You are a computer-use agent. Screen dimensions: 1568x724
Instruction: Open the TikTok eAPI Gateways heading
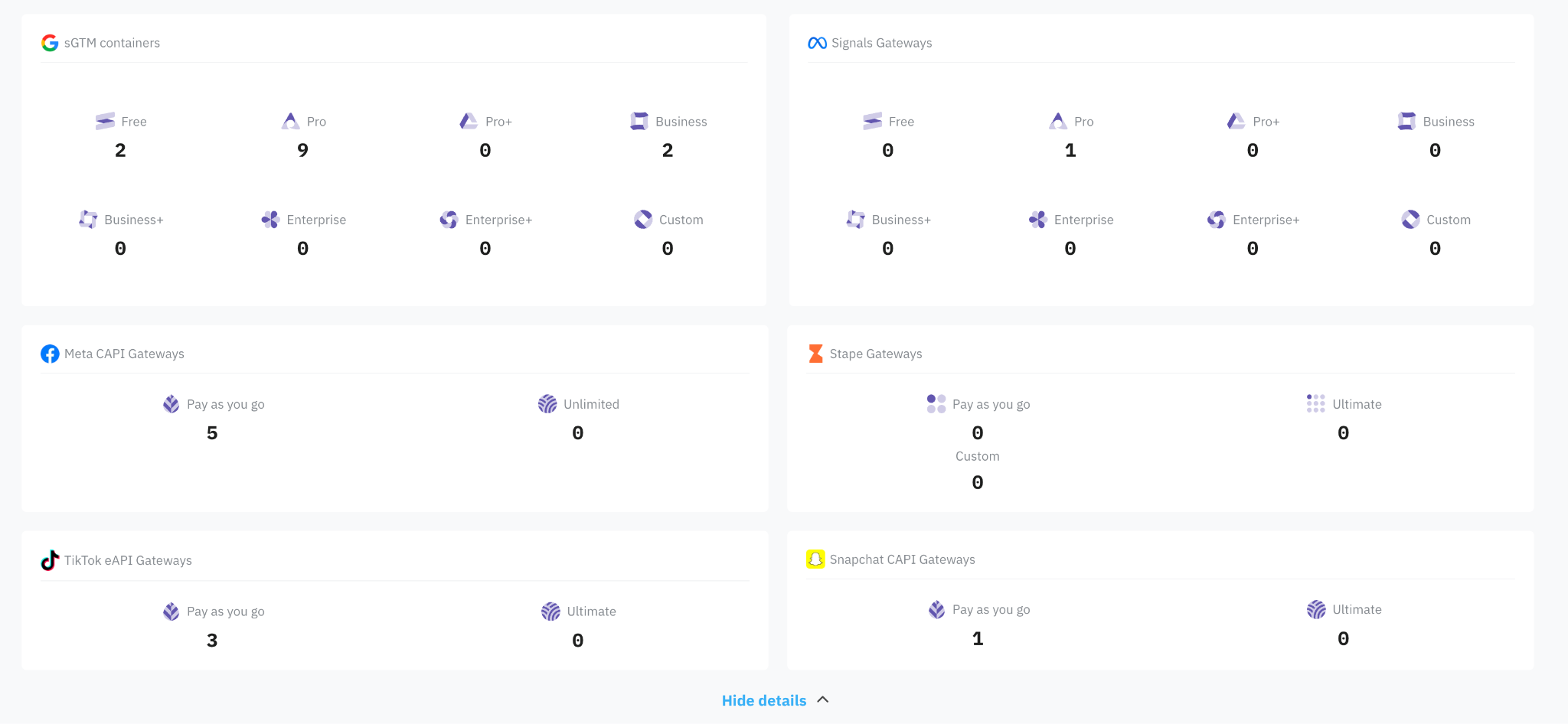pyautogui.click(x=128, y=560)
